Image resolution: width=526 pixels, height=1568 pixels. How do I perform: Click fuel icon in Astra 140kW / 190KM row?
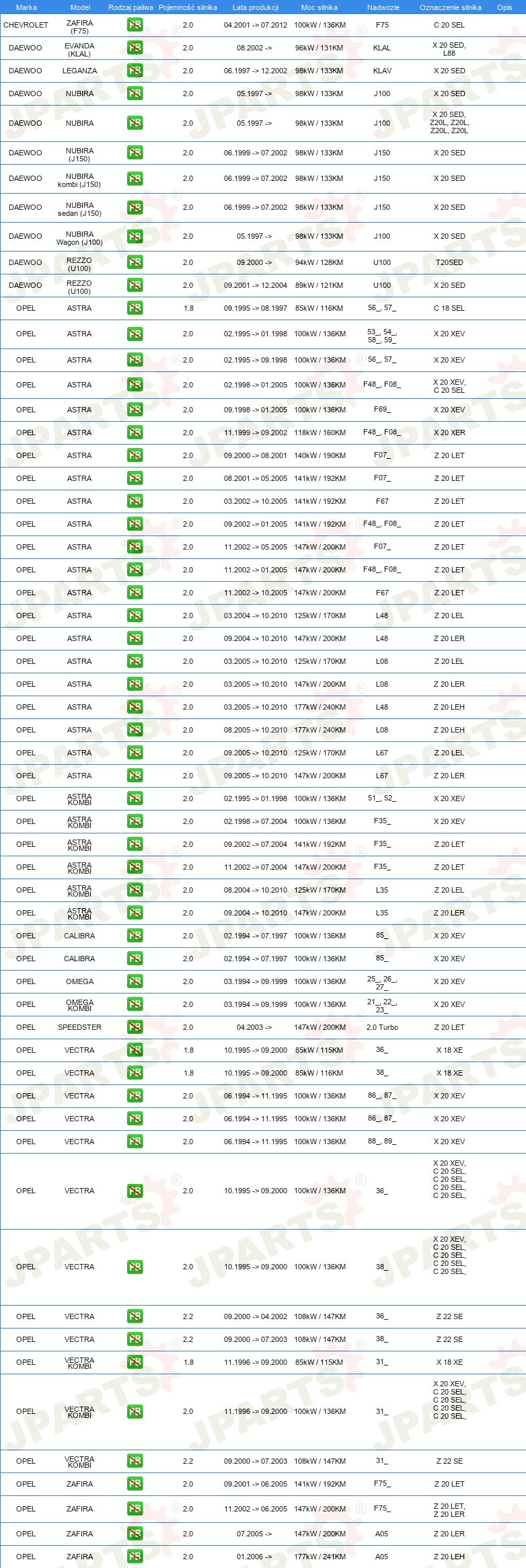click(x=135, y=455)
